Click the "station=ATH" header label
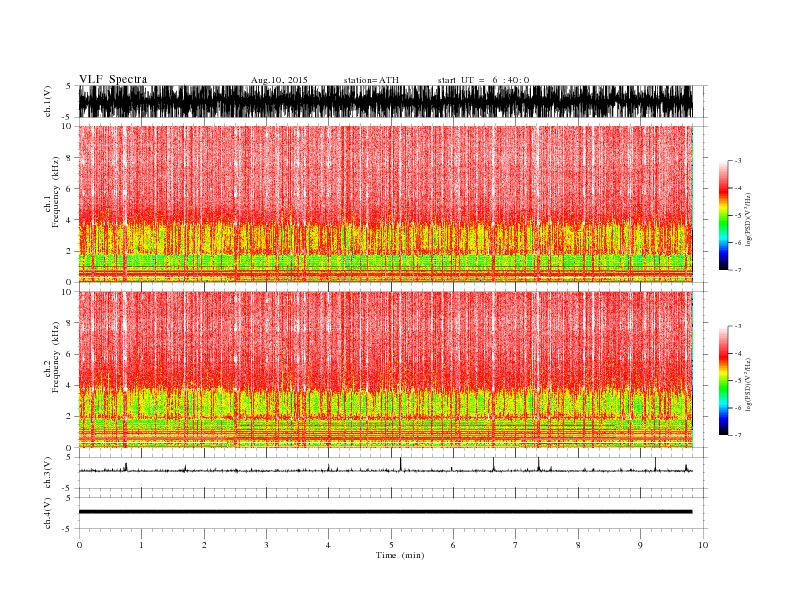Viewport: 792px width, 612px height. click(x=371, y=80)
